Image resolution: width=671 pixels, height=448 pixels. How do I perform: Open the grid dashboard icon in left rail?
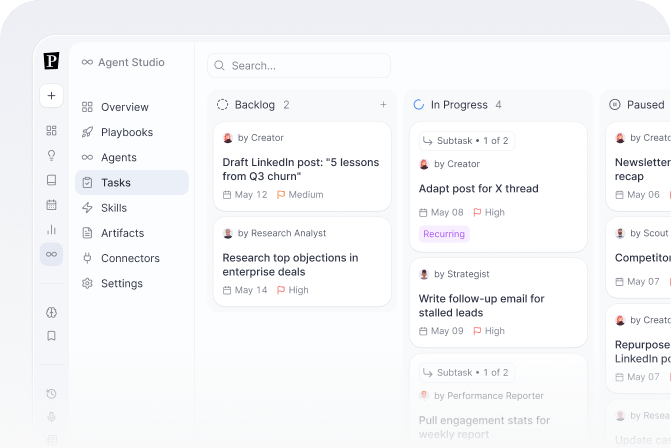point(51,131)
